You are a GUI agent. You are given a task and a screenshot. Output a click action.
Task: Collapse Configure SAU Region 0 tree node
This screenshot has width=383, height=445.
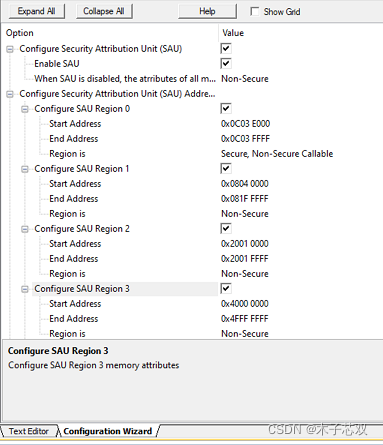click(x=25, y=109)
